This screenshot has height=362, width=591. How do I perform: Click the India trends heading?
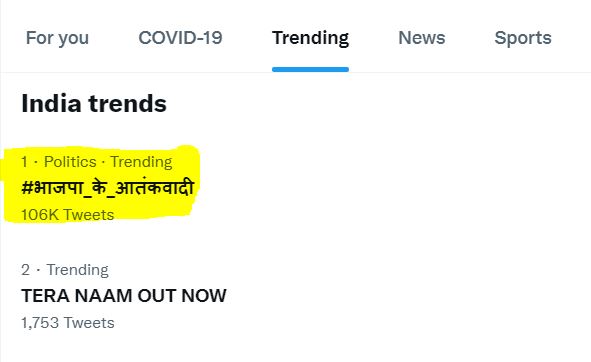coord(94,103)
